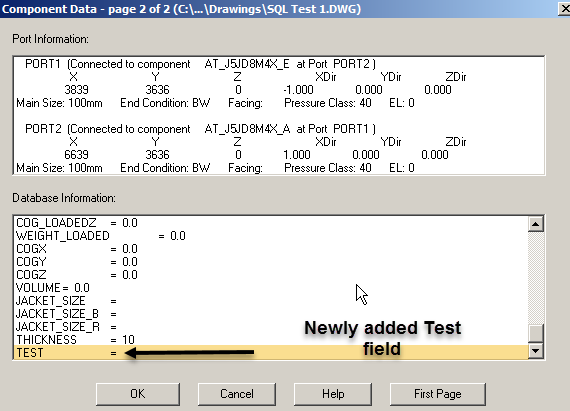Click the PORT2 connection header line
Image resolution: width=570 pixels, height=411 pixels.
click(200, 129)
